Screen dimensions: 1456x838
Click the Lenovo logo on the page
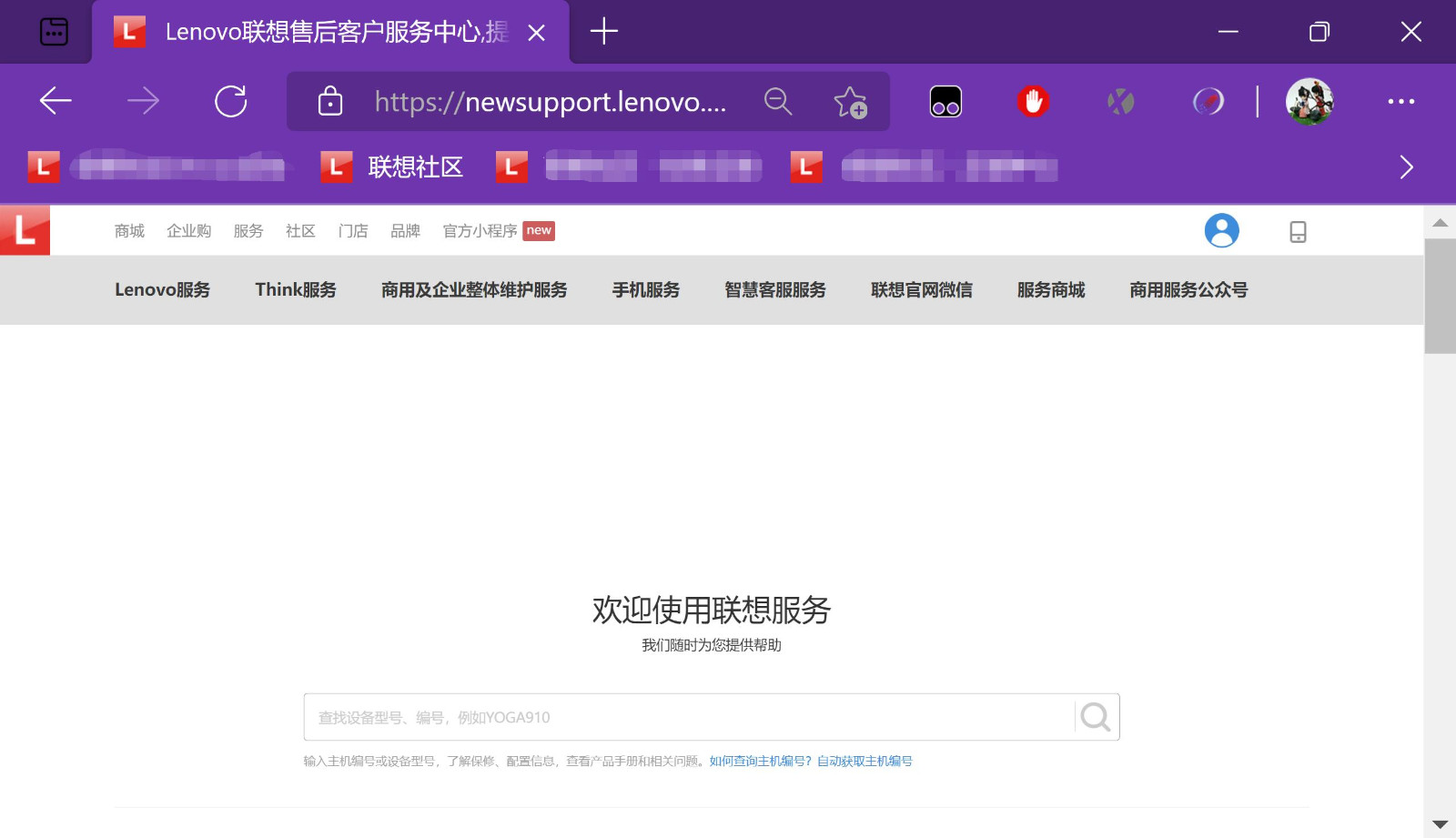(25, 230)
